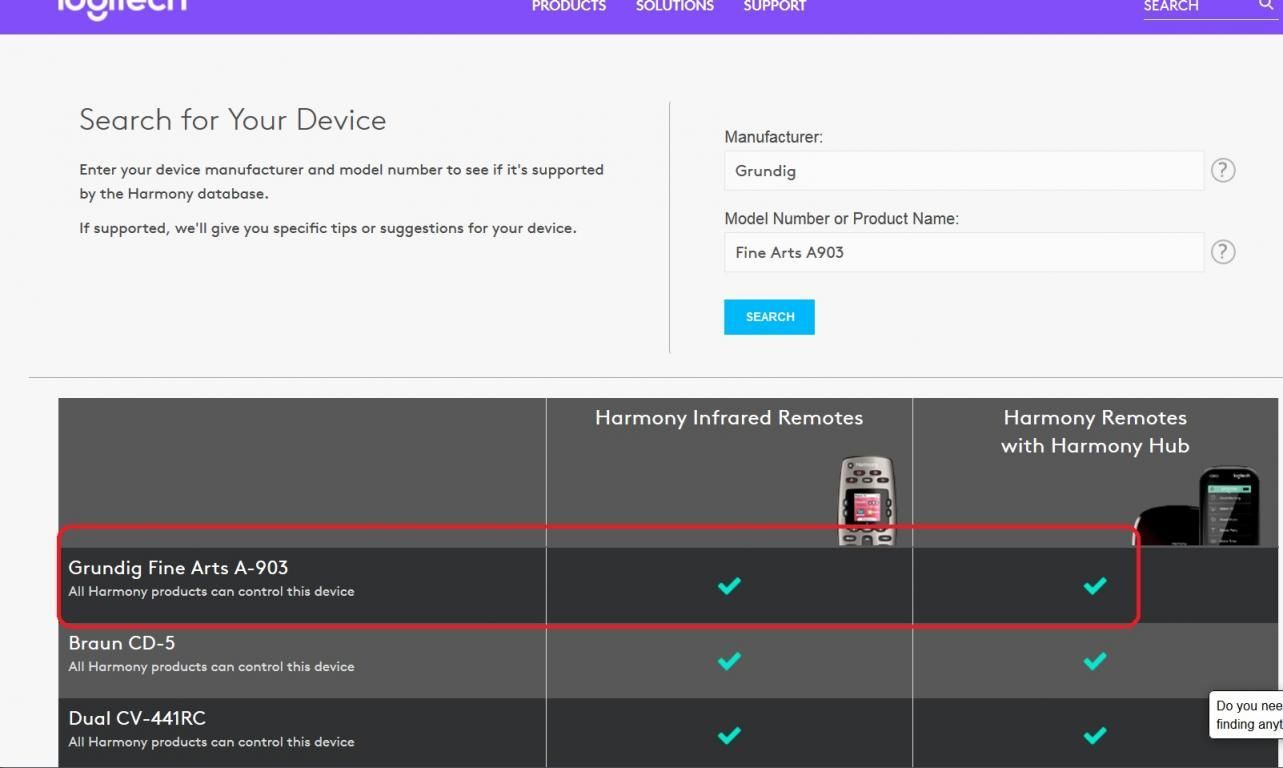Click the Grundig A-903 compatibility note
The image size is (1283, 768).
211,592
